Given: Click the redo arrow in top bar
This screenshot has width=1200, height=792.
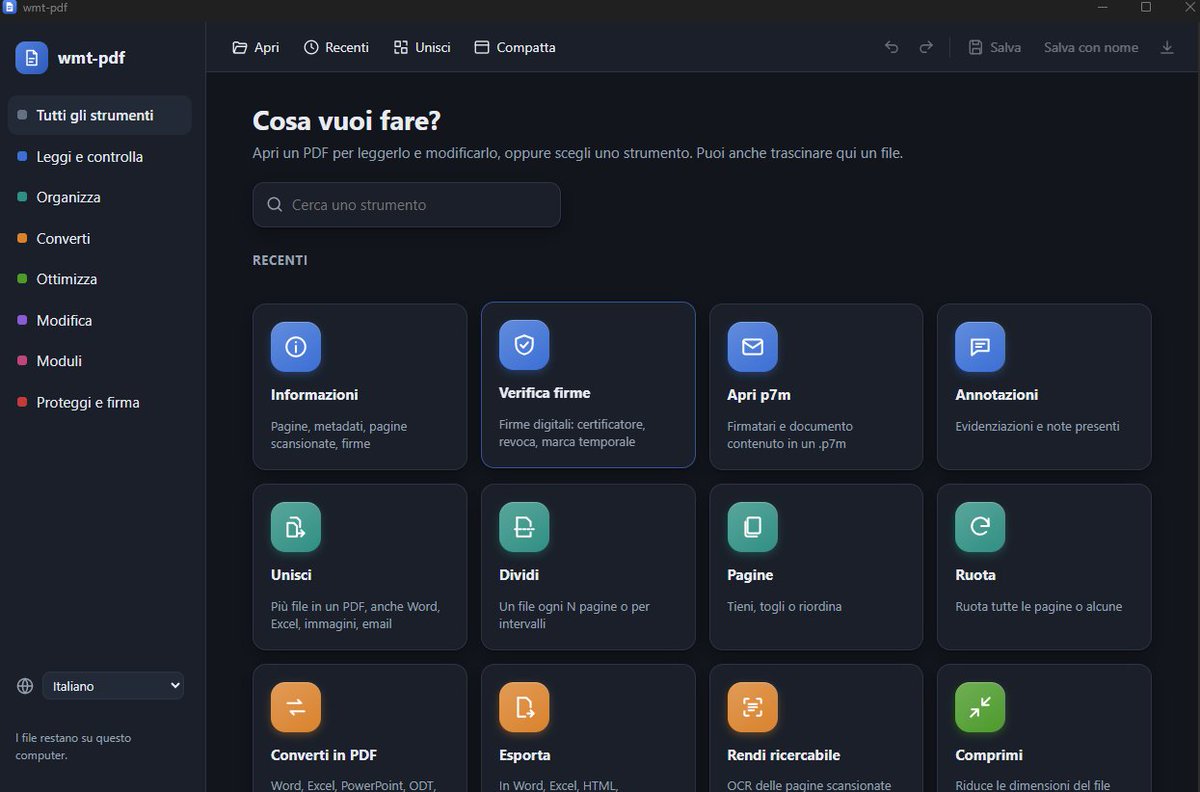Looking at the screenshot, I should pos(926,47).
